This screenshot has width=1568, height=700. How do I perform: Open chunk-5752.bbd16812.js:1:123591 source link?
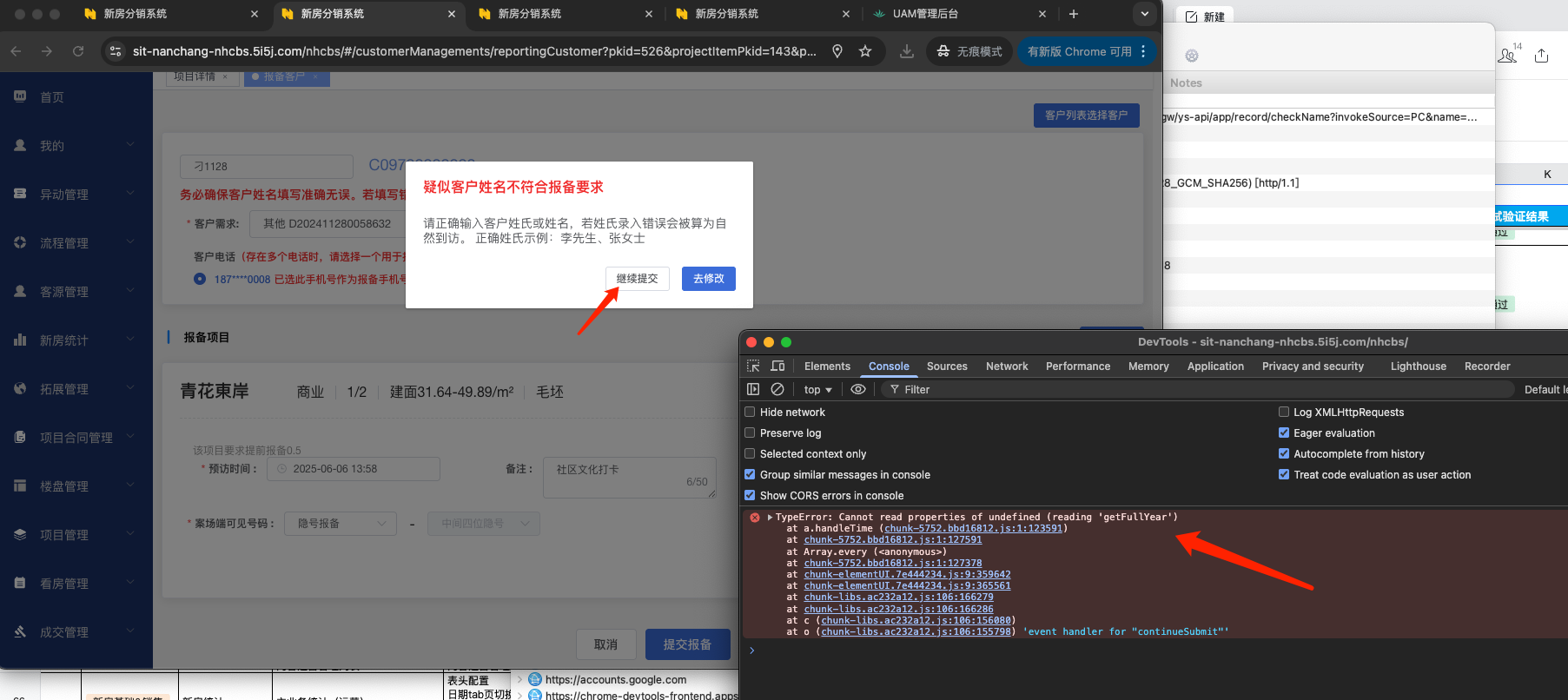973,528
